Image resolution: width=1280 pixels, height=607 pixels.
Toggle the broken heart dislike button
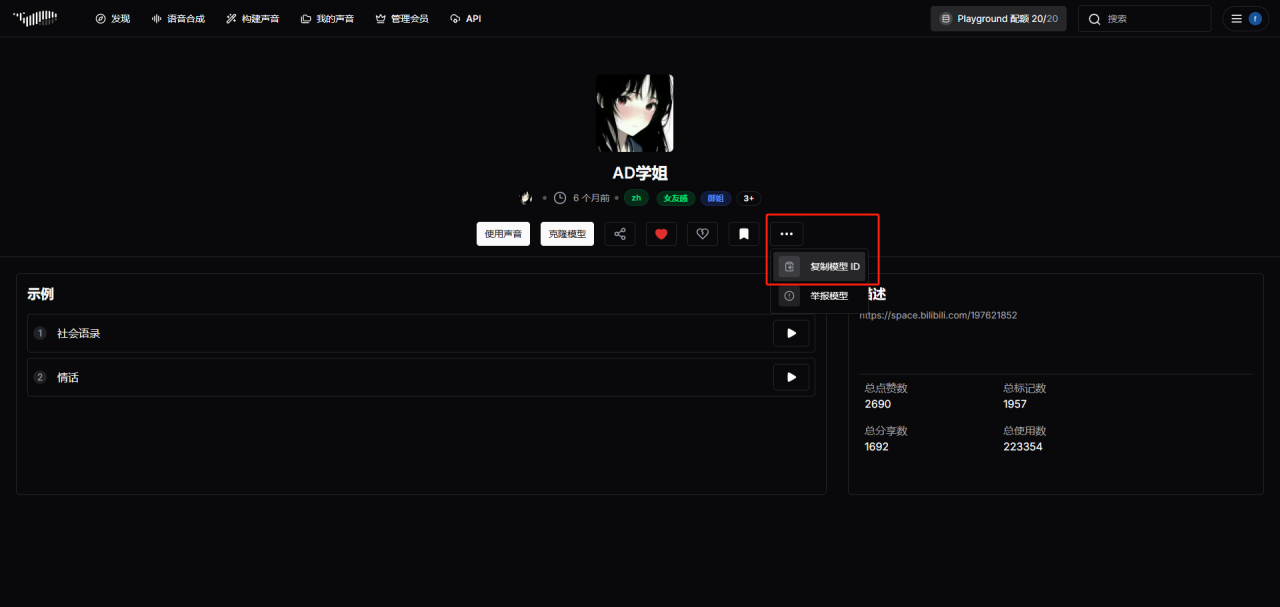(x=702, y=234)
